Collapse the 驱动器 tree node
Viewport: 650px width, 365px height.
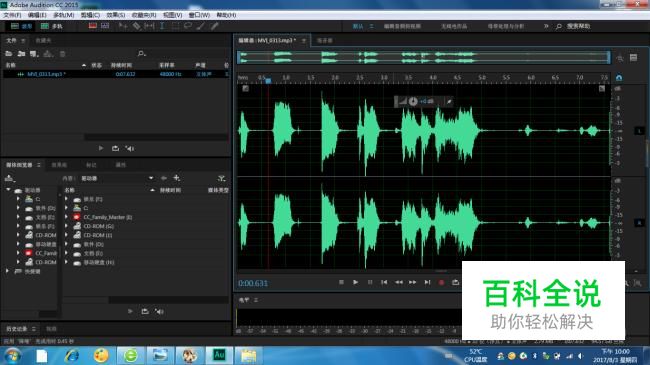[8, 190]
